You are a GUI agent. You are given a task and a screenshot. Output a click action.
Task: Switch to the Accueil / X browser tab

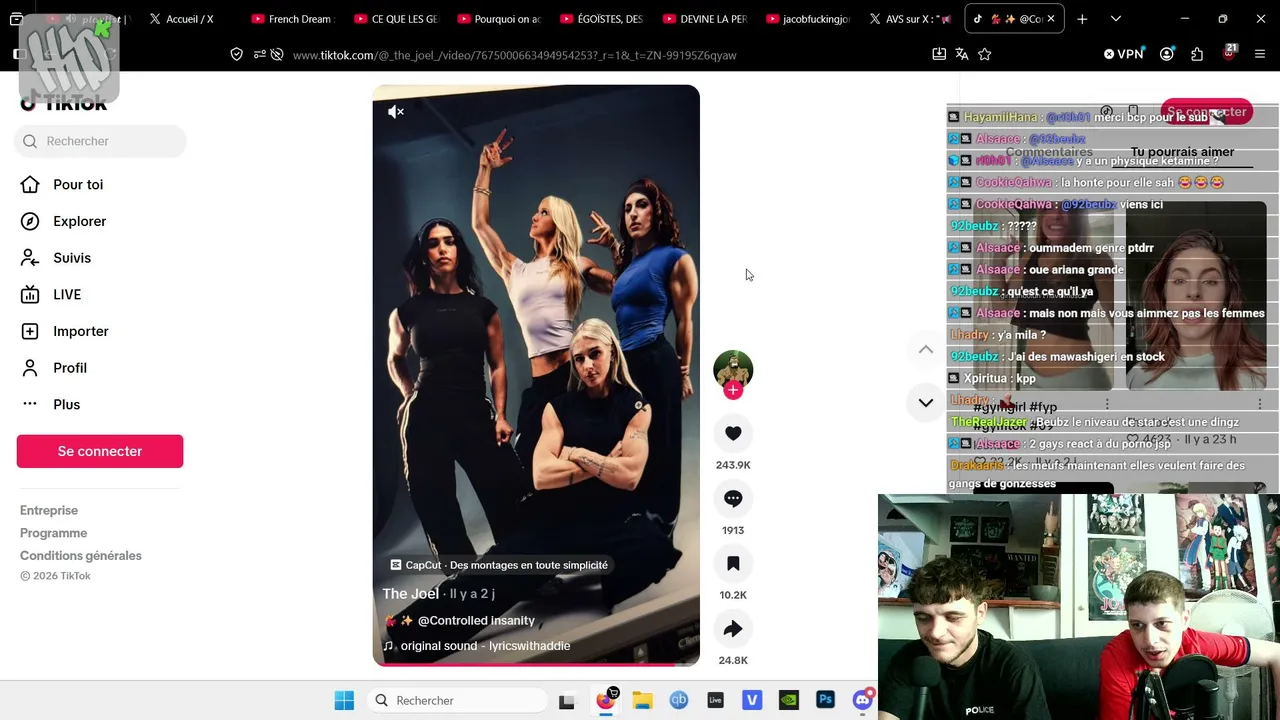[189, 19]
